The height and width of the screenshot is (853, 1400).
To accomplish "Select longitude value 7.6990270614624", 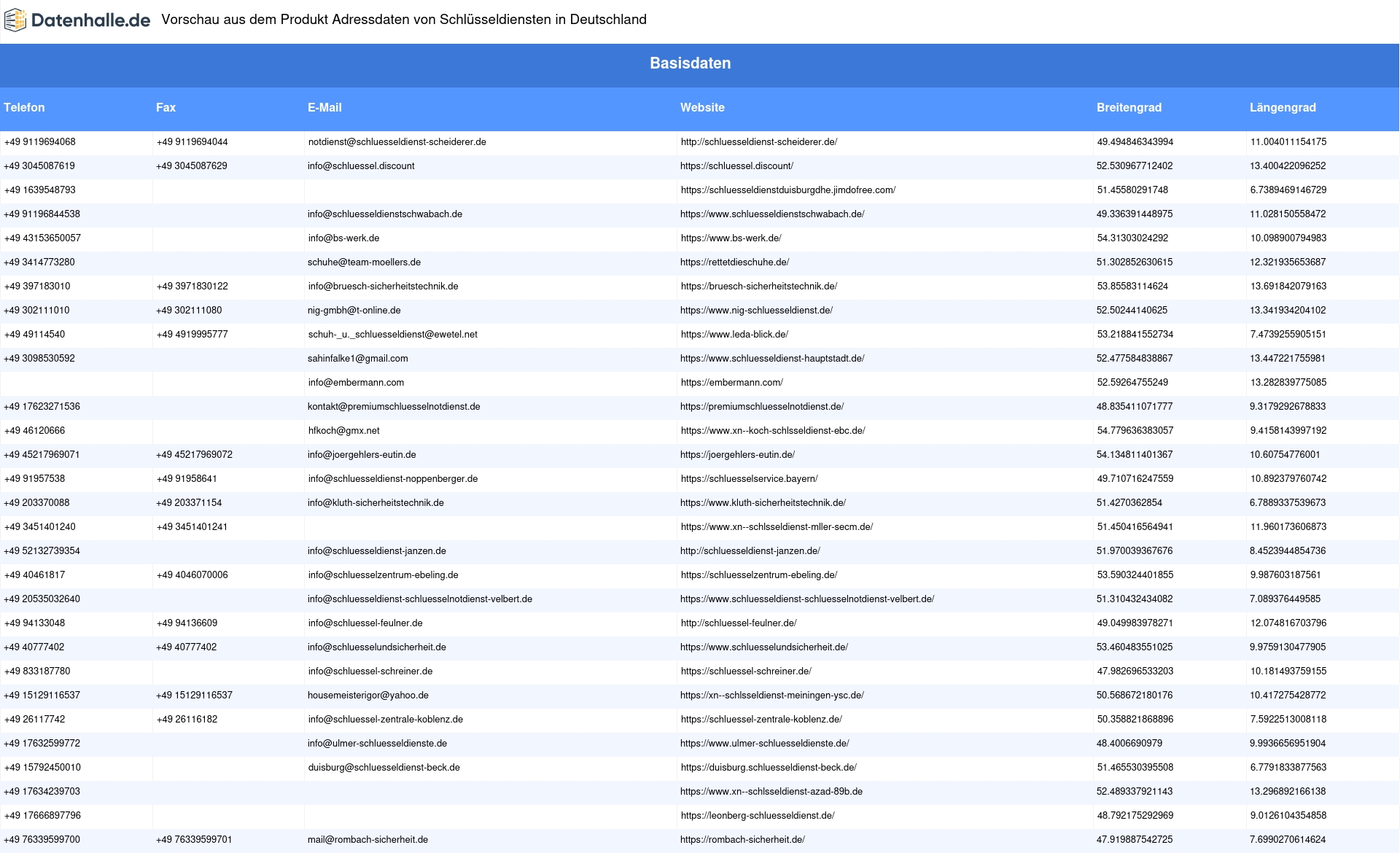I will [x=1288, y=840].
